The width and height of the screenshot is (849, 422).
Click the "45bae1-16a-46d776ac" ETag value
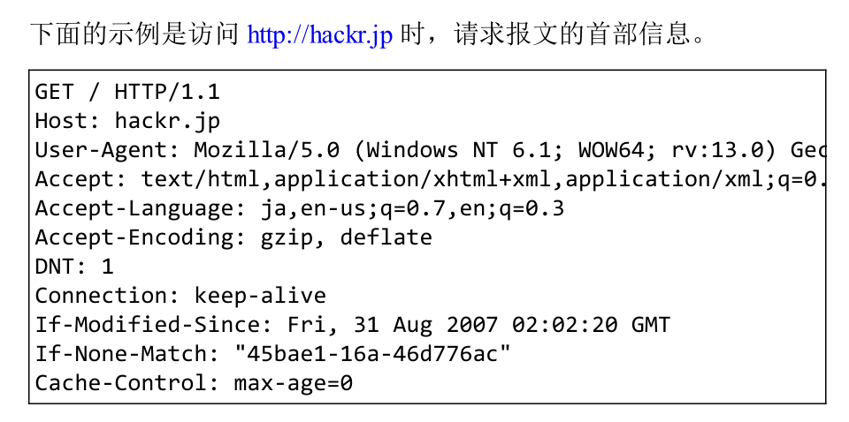[373, 354]
